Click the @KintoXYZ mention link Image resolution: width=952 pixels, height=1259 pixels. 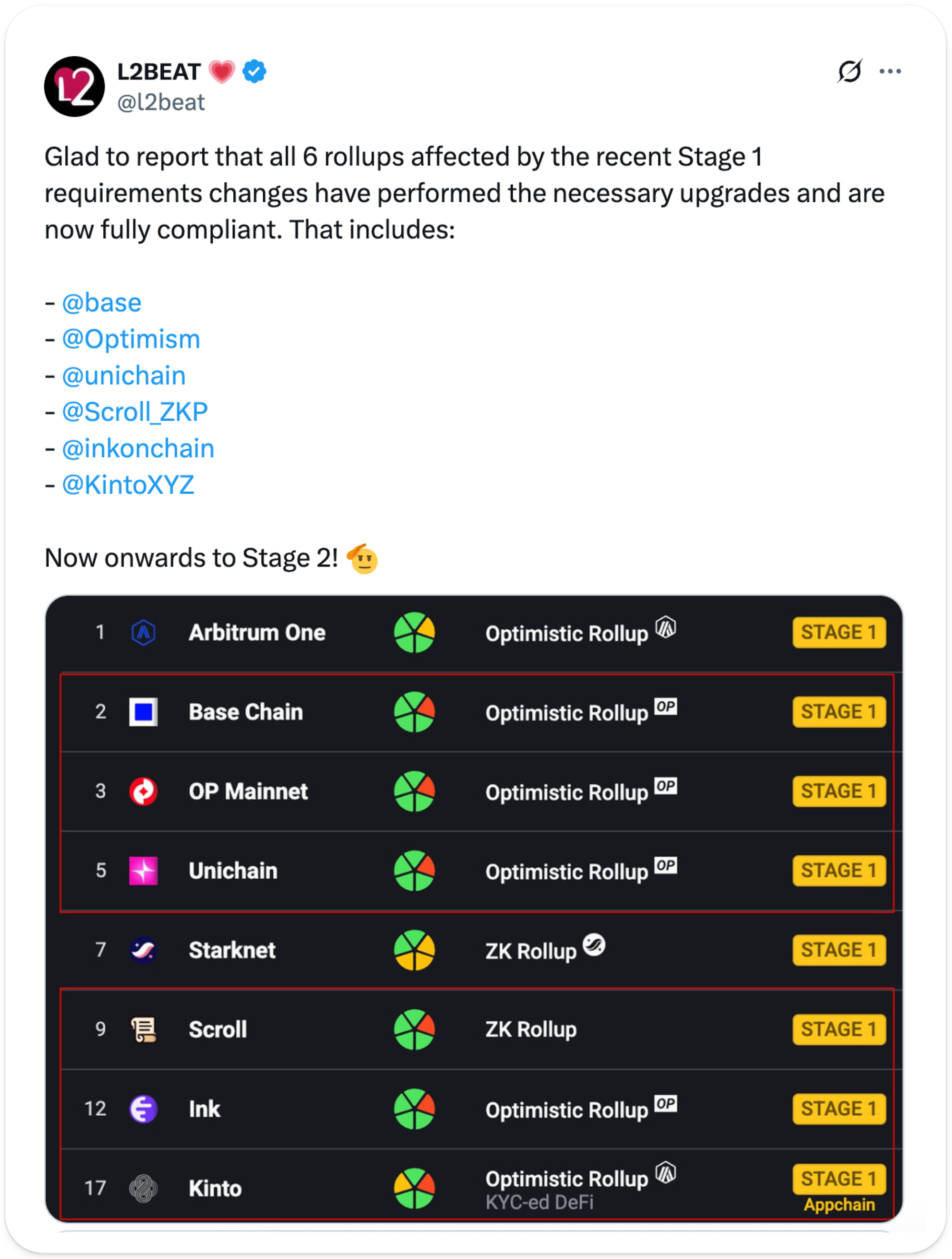(128, 485)
